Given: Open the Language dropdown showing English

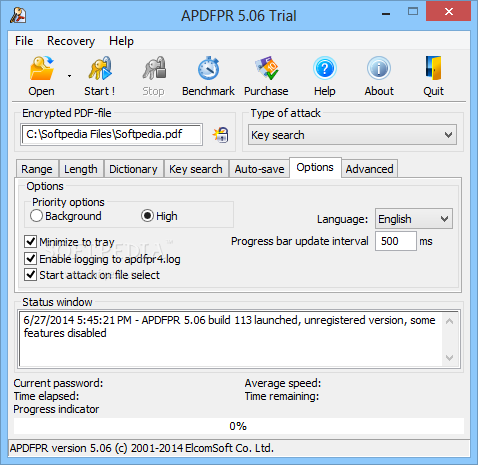Looking at the screenshot, I should (x=414, y=219).
